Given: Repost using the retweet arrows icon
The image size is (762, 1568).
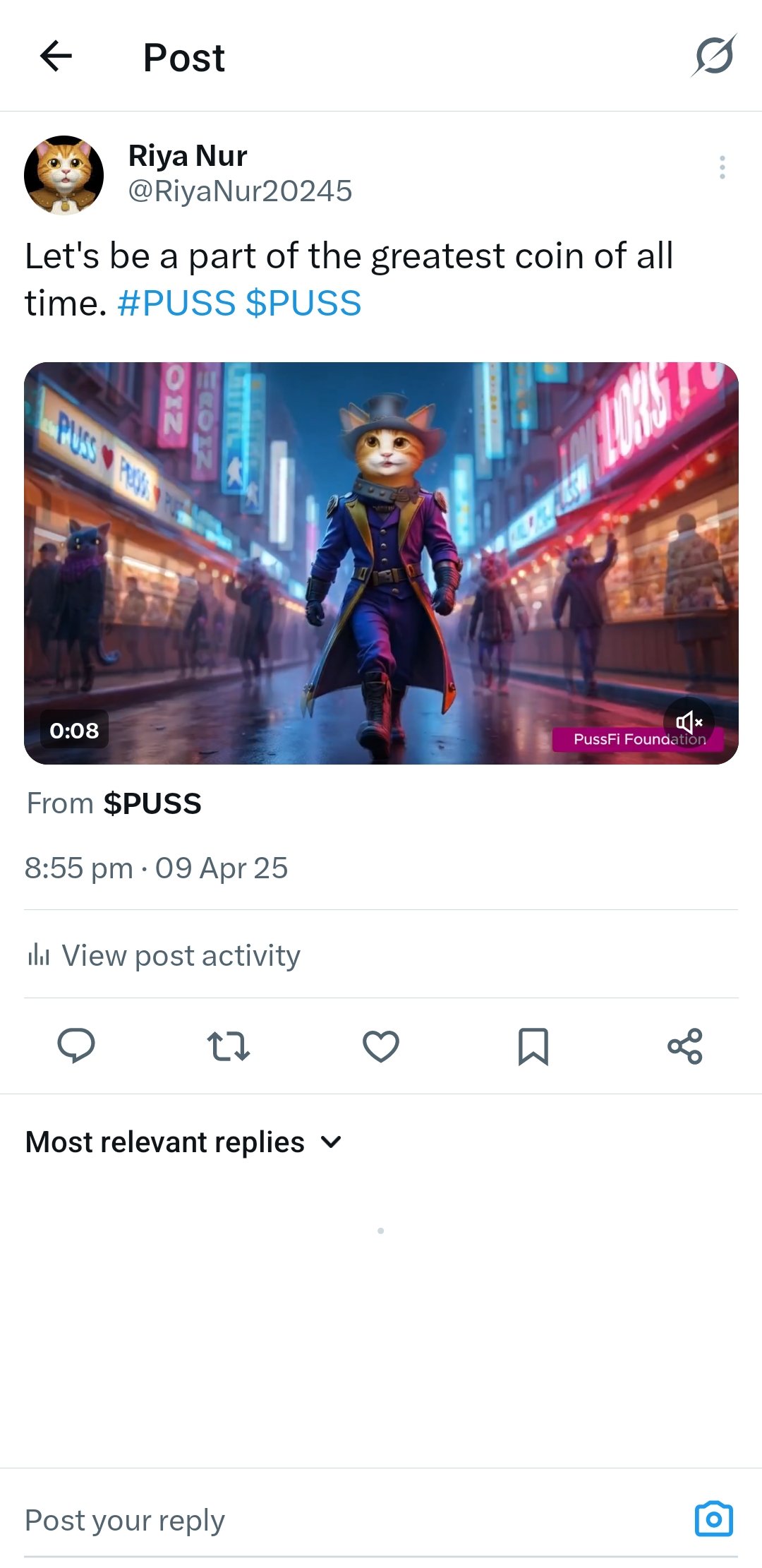Looking at the screenshot, I should pyautogui.click(x=228, y=1046).
